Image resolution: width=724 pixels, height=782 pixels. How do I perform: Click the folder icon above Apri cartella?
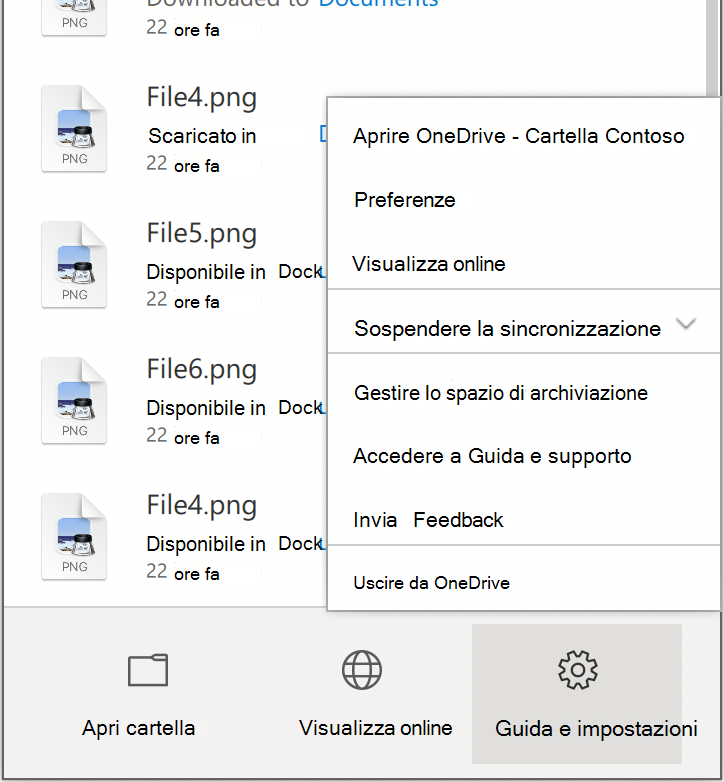coord(148,670)
